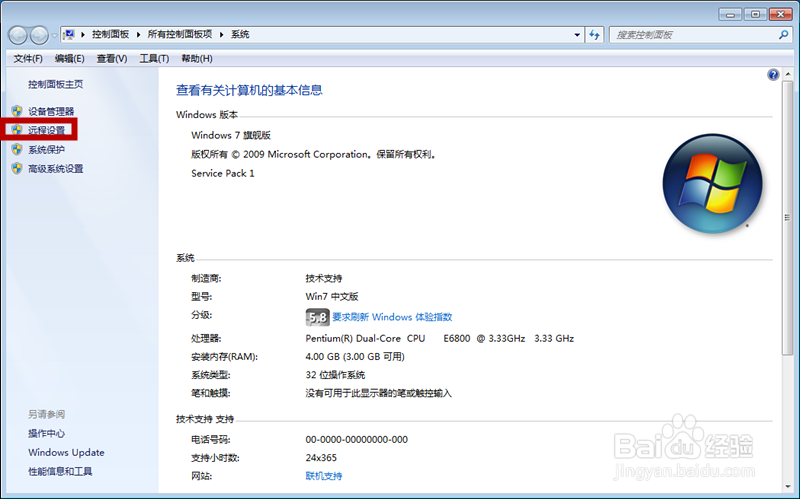Open the recent pages dropdown beside Forward
Viewport: 800px width, 499px height.
54,36
